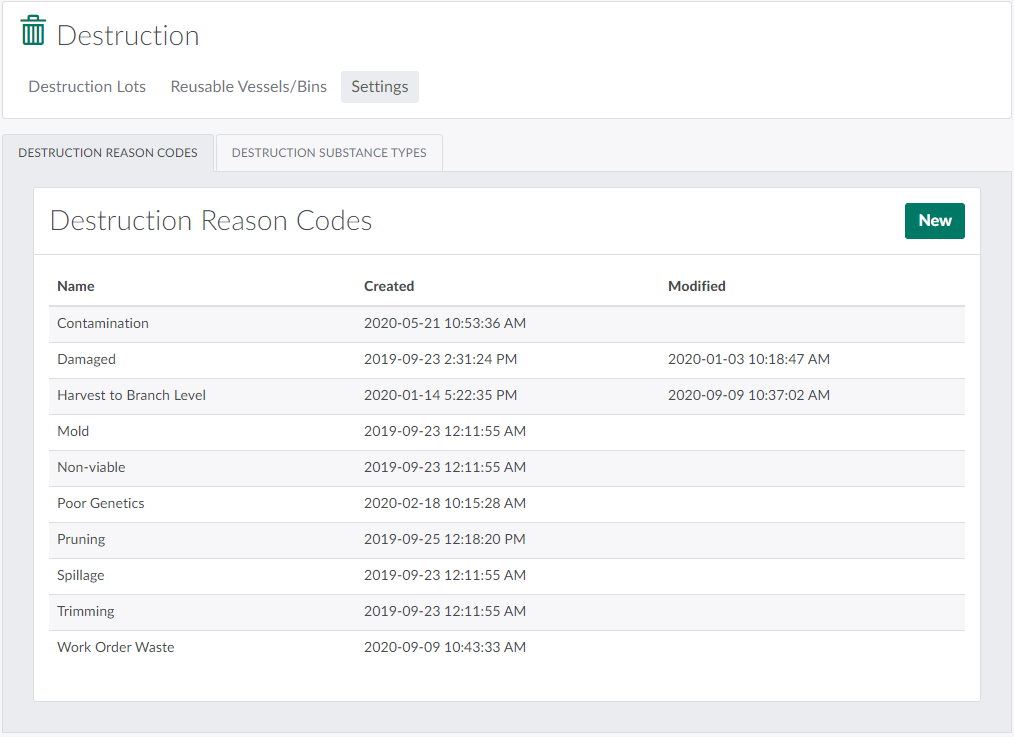This screenshot has width=1014, height=737.
Task: Select the Pruning reason code
Action: (x=81, y=539)
